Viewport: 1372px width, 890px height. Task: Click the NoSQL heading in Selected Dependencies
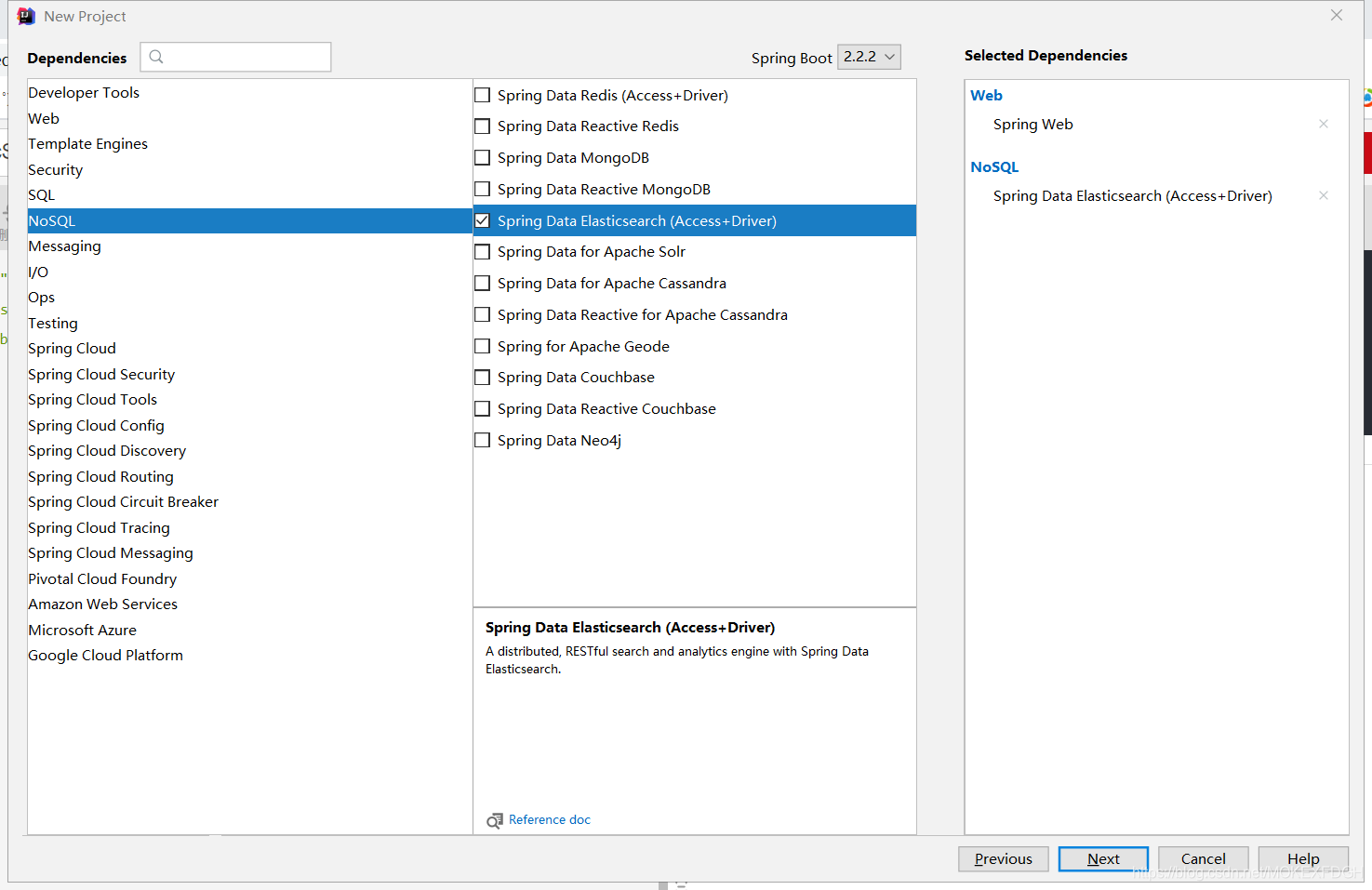point(994,167)
